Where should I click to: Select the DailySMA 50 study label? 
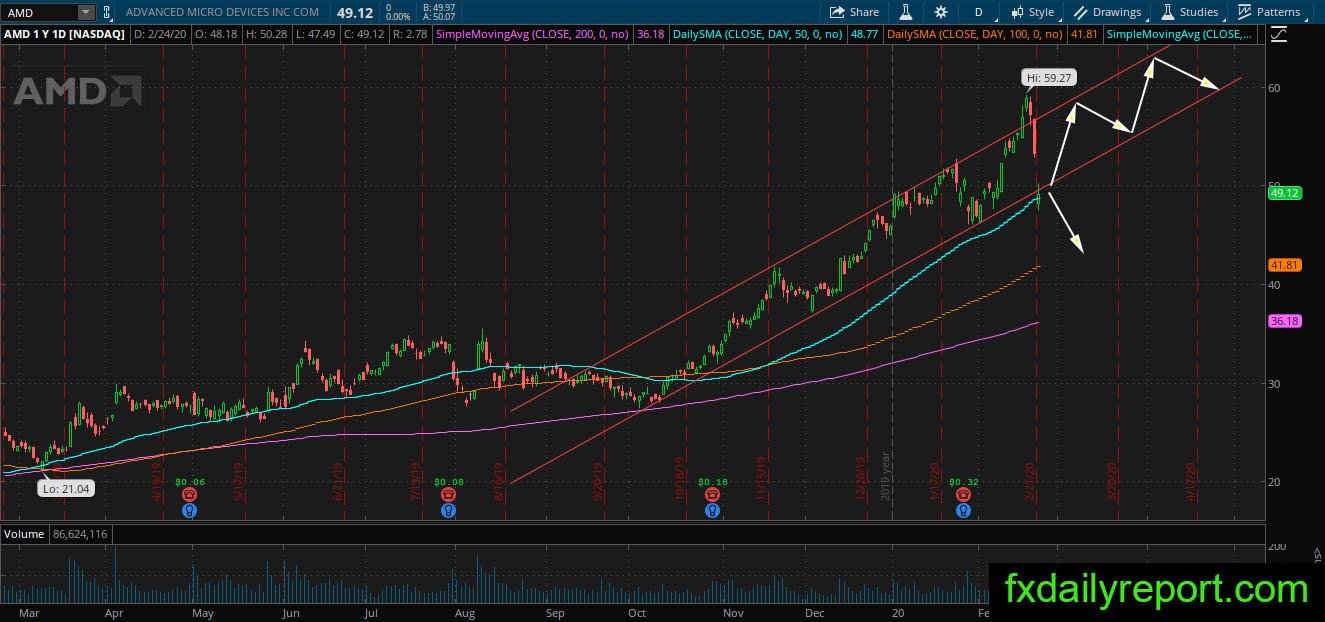pyautogui.click(x=758, y=34)
